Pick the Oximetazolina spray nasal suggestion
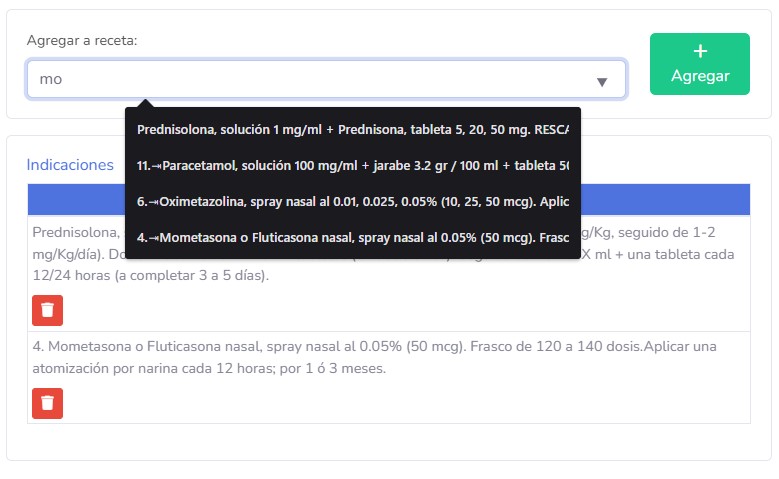The width and height of the screenshot is (779, 479). pyautogui.click(x=352, y=201)
